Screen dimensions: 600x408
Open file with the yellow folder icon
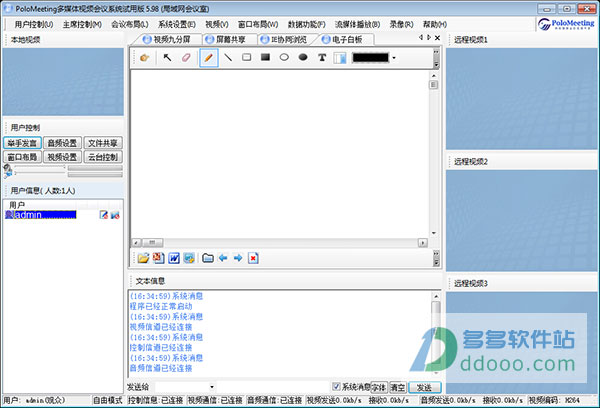pyautogui.click(x=143, y=258)
